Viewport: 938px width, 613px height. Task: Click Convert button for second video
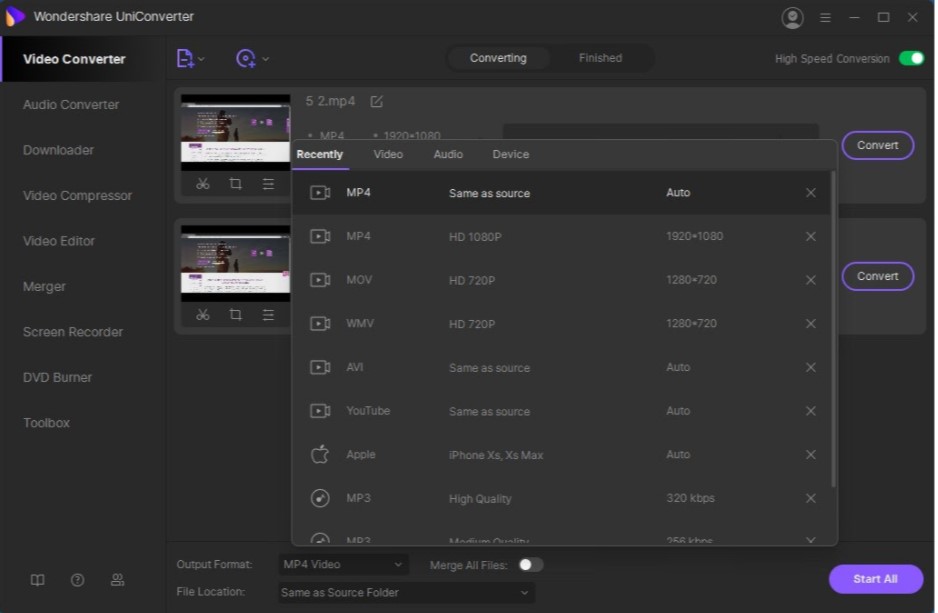878,276
